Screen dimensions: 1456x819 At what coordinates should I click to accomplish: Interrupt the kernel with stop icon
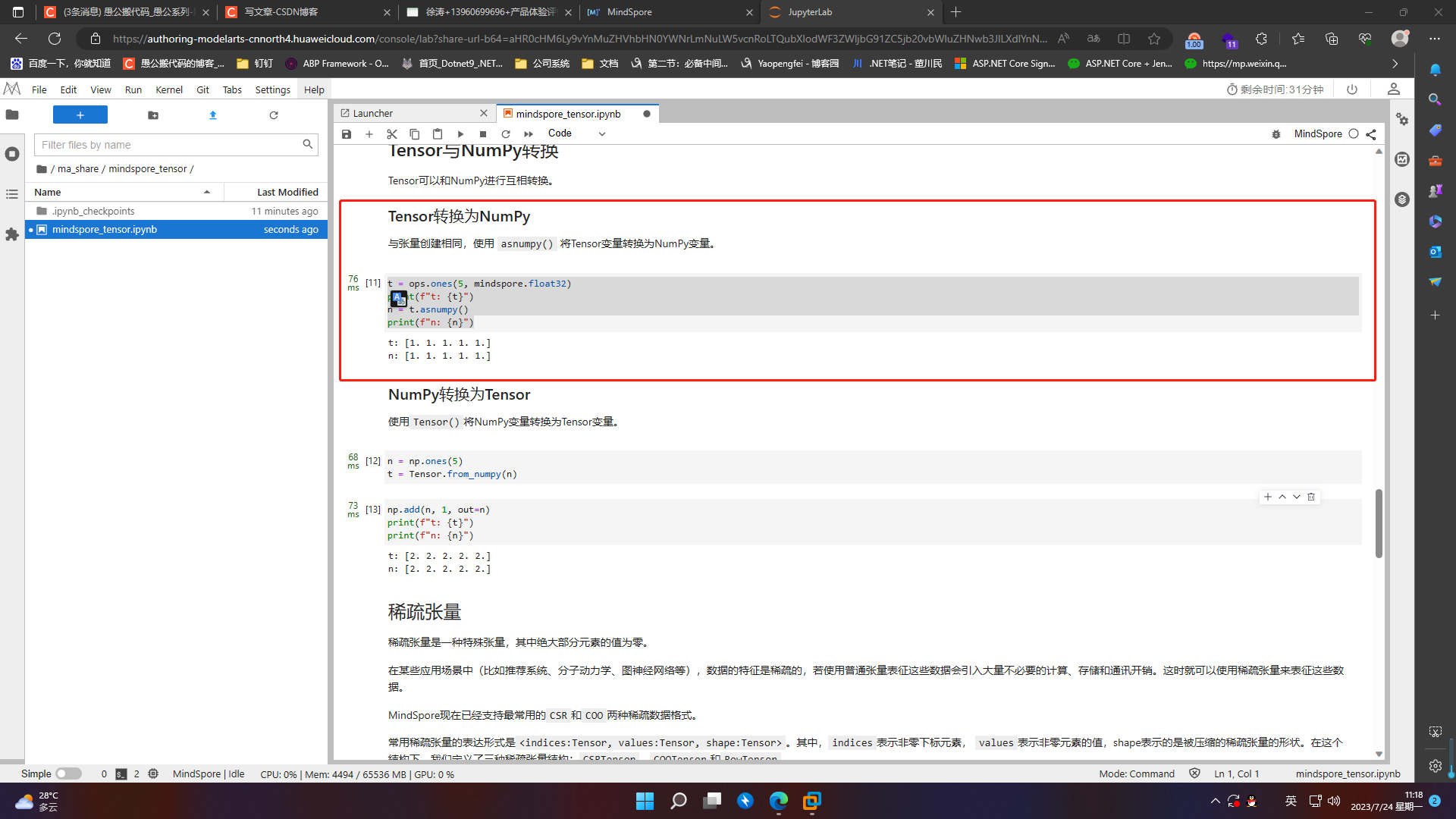click(483, 134)
